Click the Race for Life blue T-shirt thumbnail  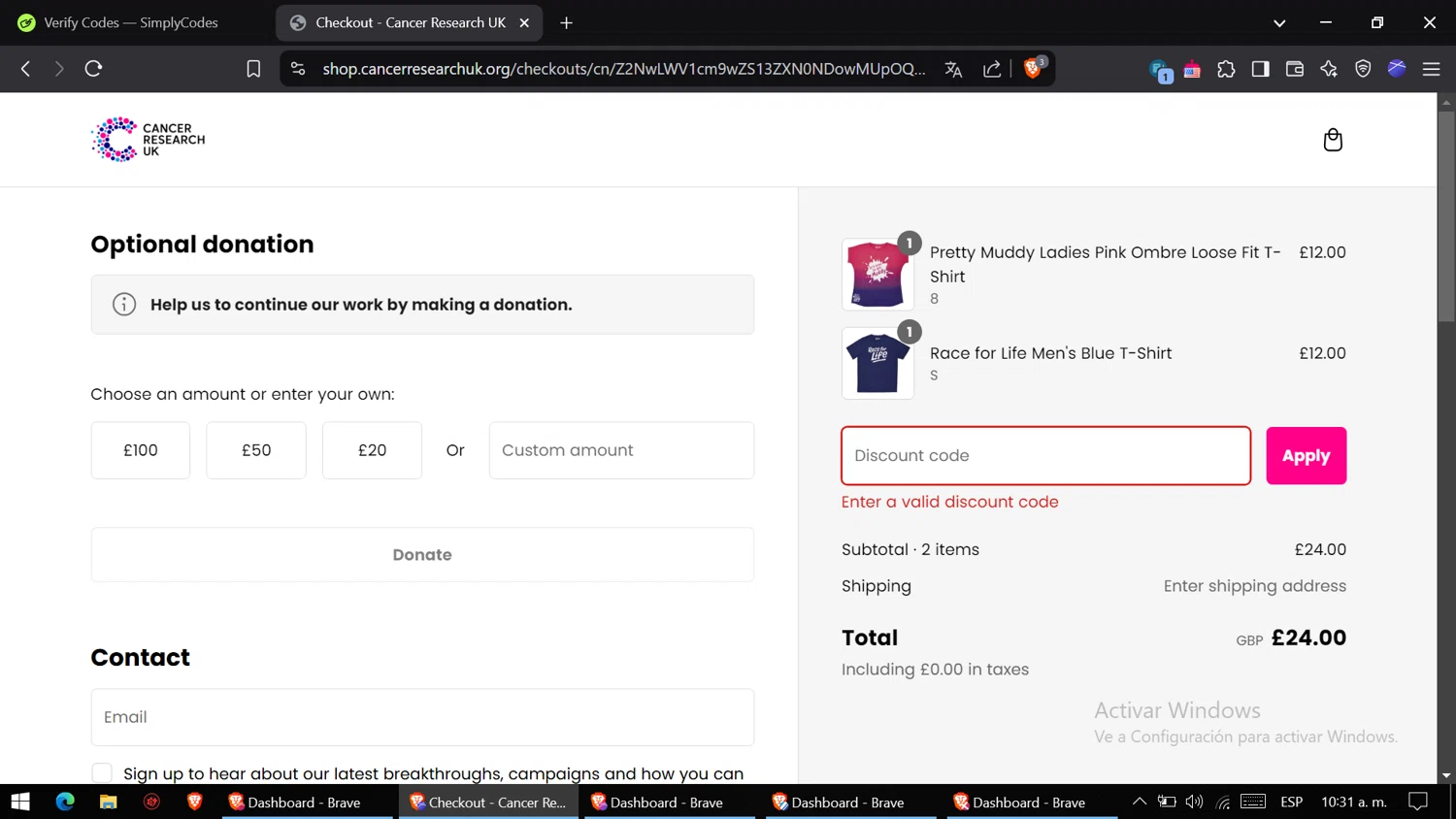[x=877, y=363]
